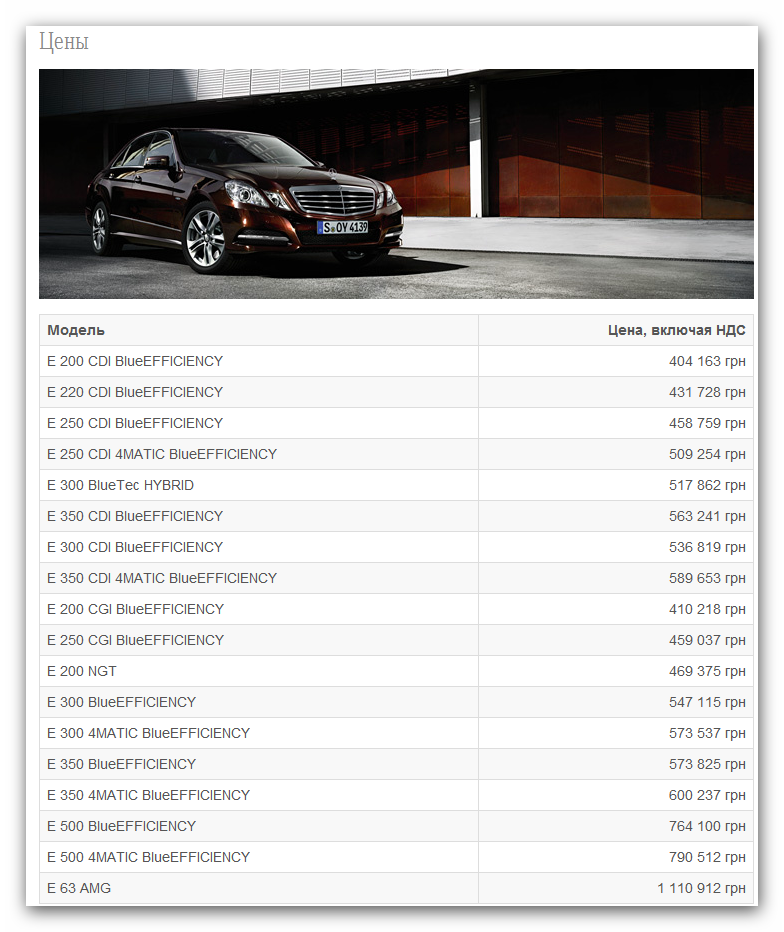
Task: Select row 'E 220 CDI BlueEFFICIENCY'
Action: click(396, 392)
